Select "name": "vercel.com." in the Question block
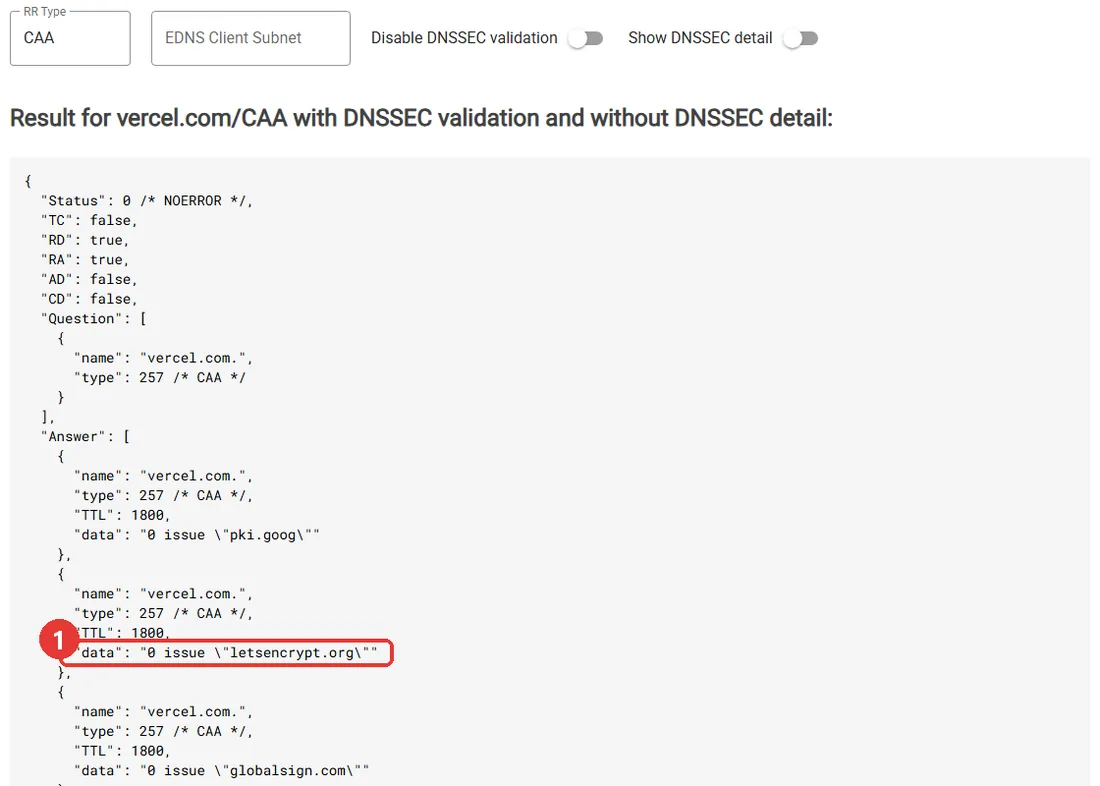This screenshot has height=786, width=1100. coord(163,358)
